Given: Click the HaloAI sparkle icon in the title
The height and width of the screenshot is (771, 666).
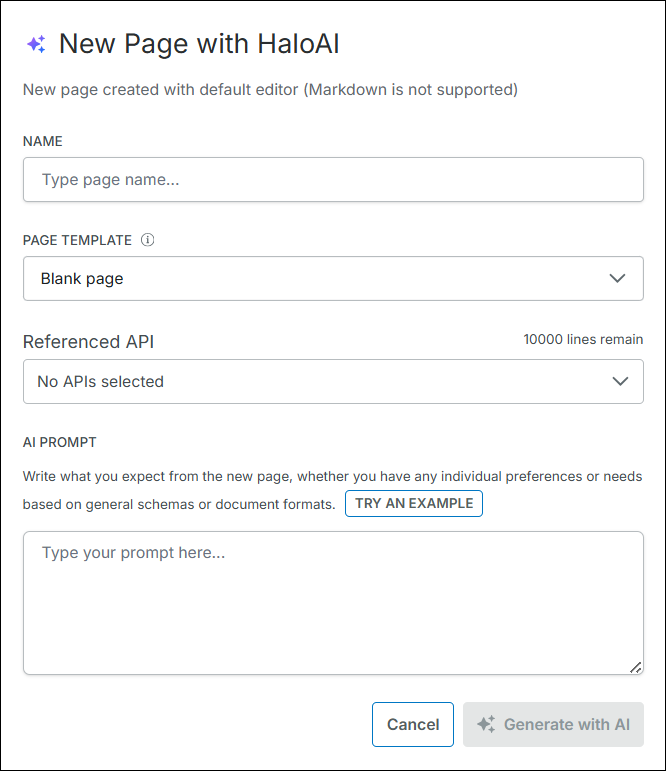Looking at the screenshot, I should [36, 44].
